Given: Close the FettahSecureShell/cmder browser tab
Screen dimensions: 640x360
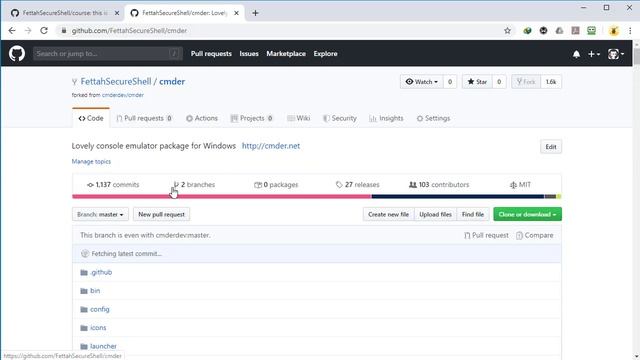Looking at the screenshot, I should click(x=236, y=13).
